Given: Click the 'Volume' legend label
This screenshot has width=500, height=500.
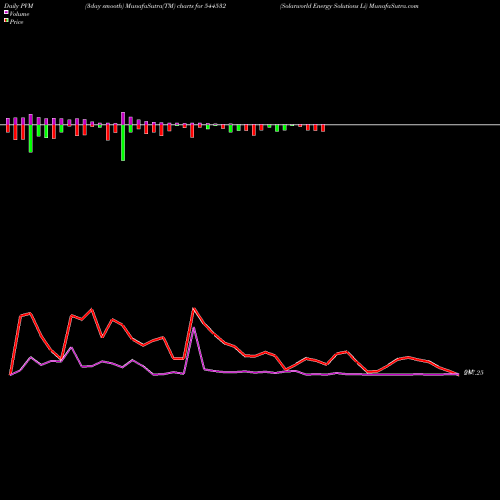Looking at the screenshot, I should [x=19, y=14].
